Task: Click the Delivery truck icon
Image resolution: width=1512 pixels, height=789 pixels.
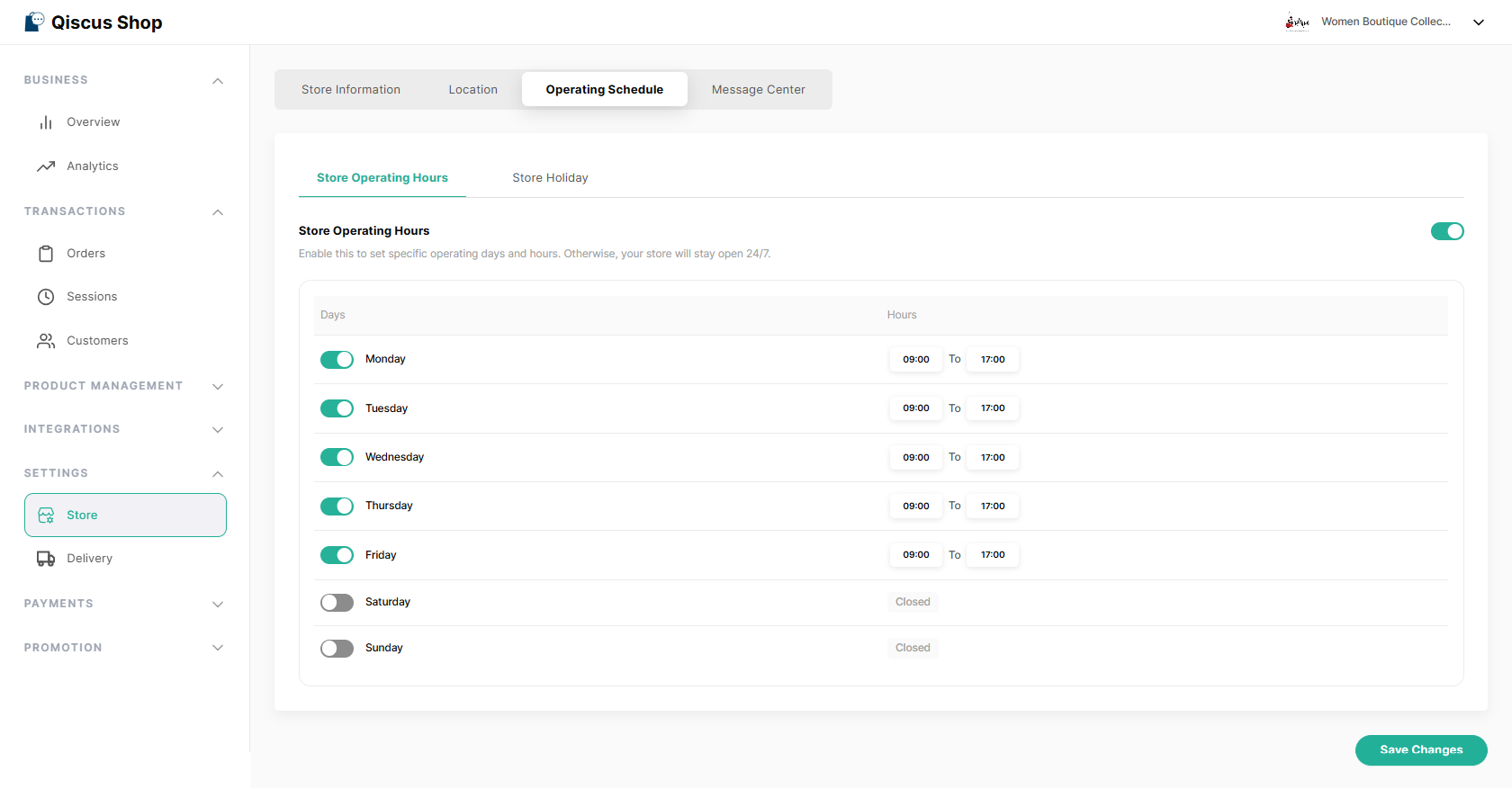Action: (x=46, y=559)
